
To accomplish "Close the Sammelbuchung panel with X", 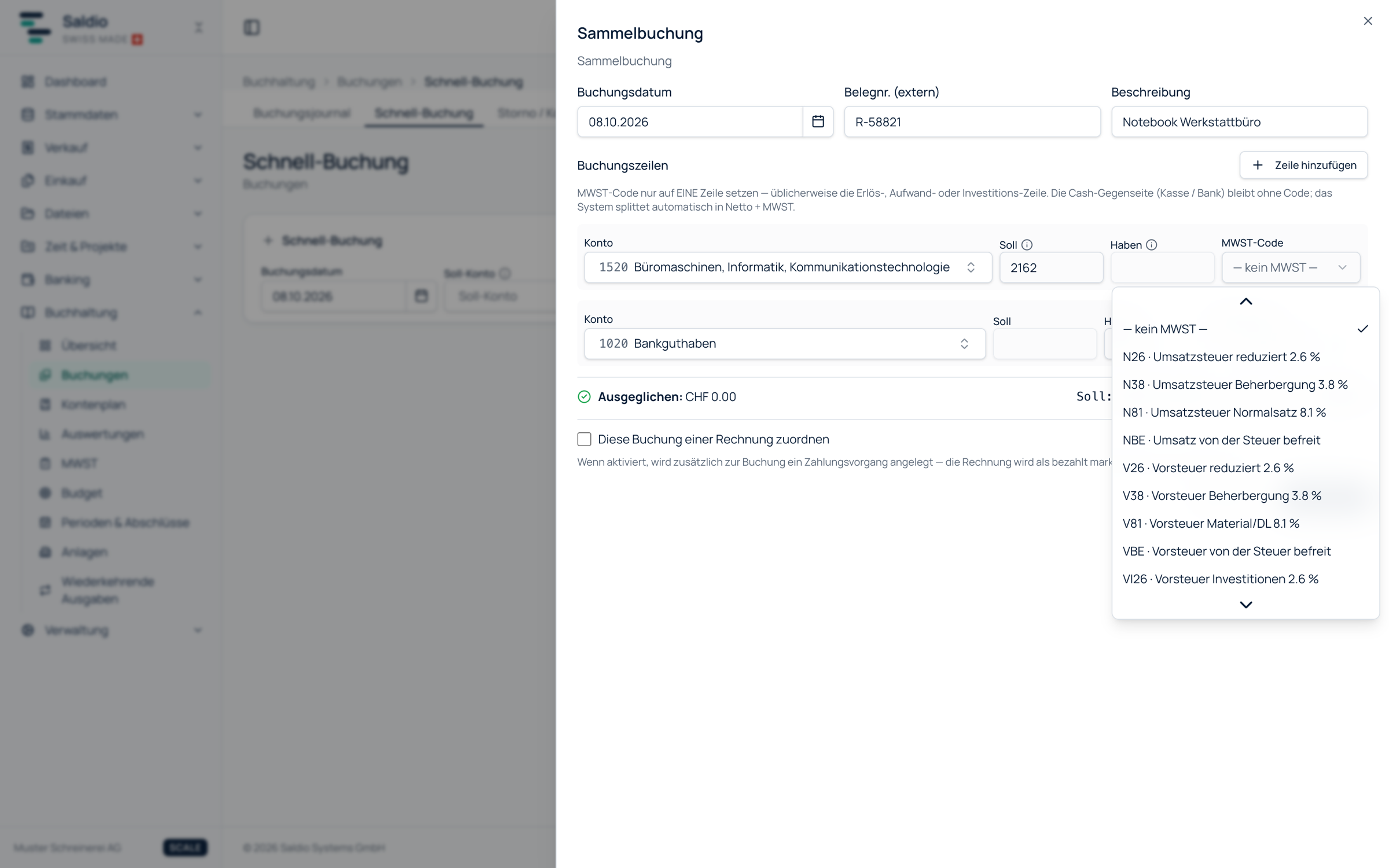I will pos(1368,21).
